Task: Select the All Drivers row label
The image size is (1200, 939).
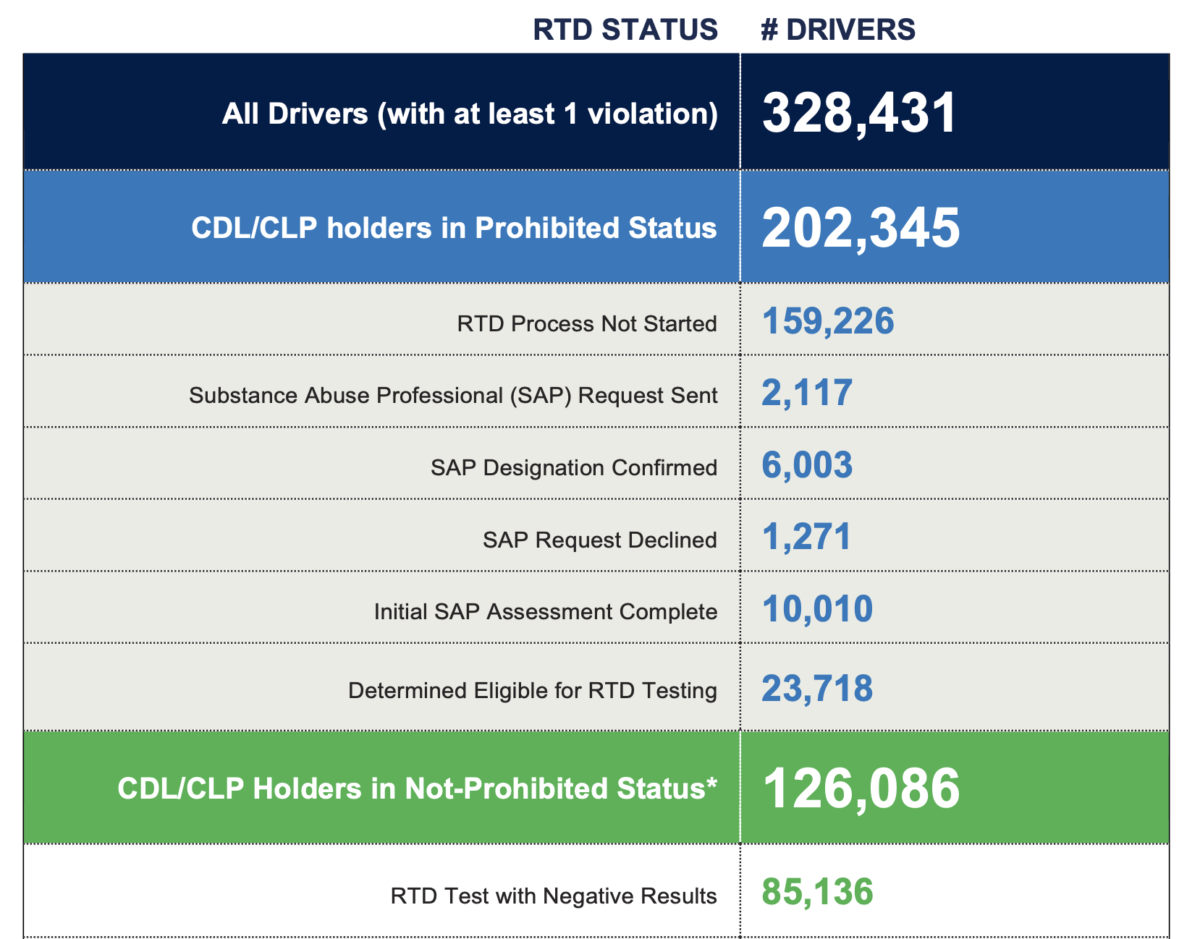Action: click(x=469, y=113)
